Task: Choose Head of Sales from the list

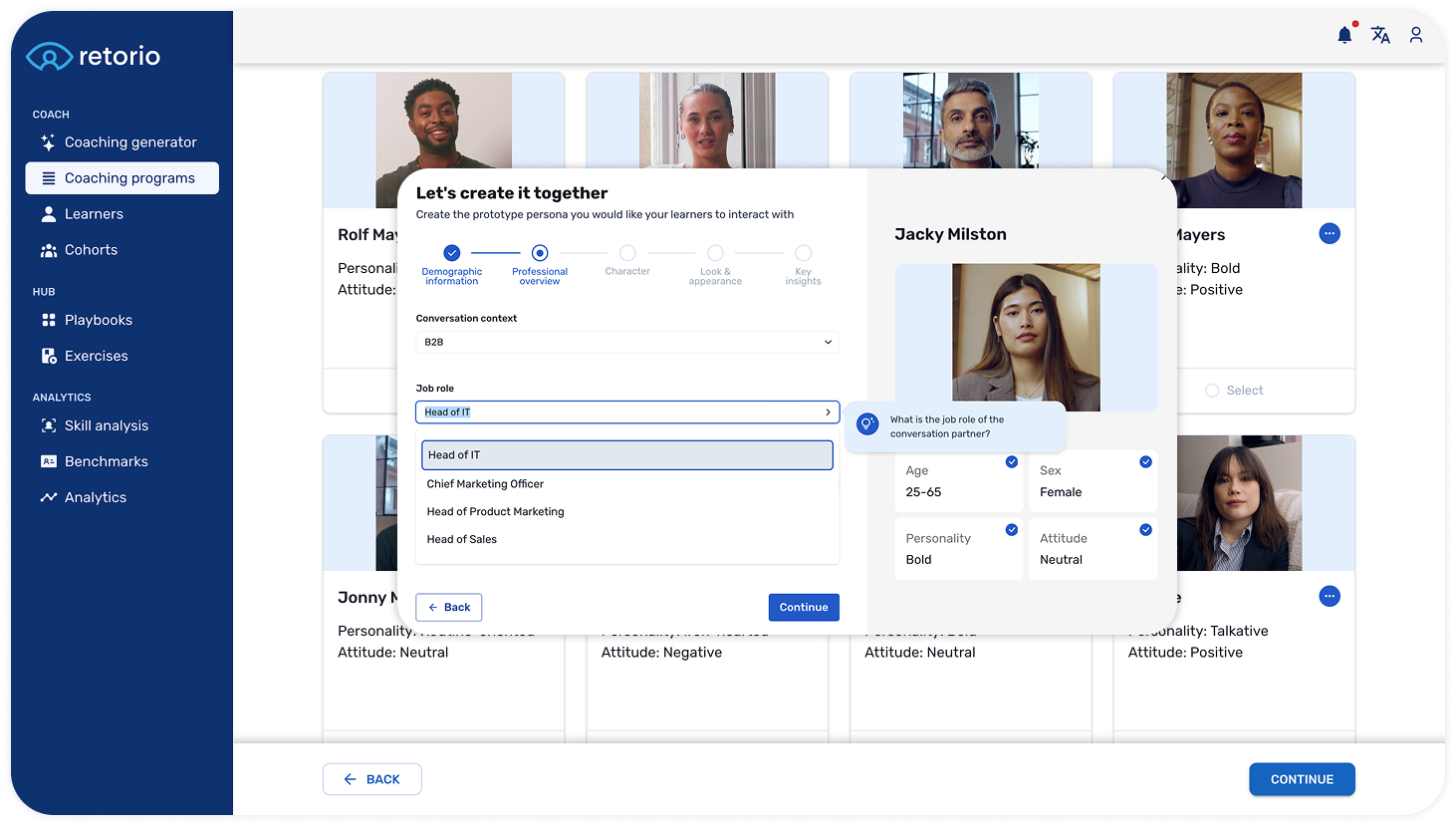Action: click(462, 539)
